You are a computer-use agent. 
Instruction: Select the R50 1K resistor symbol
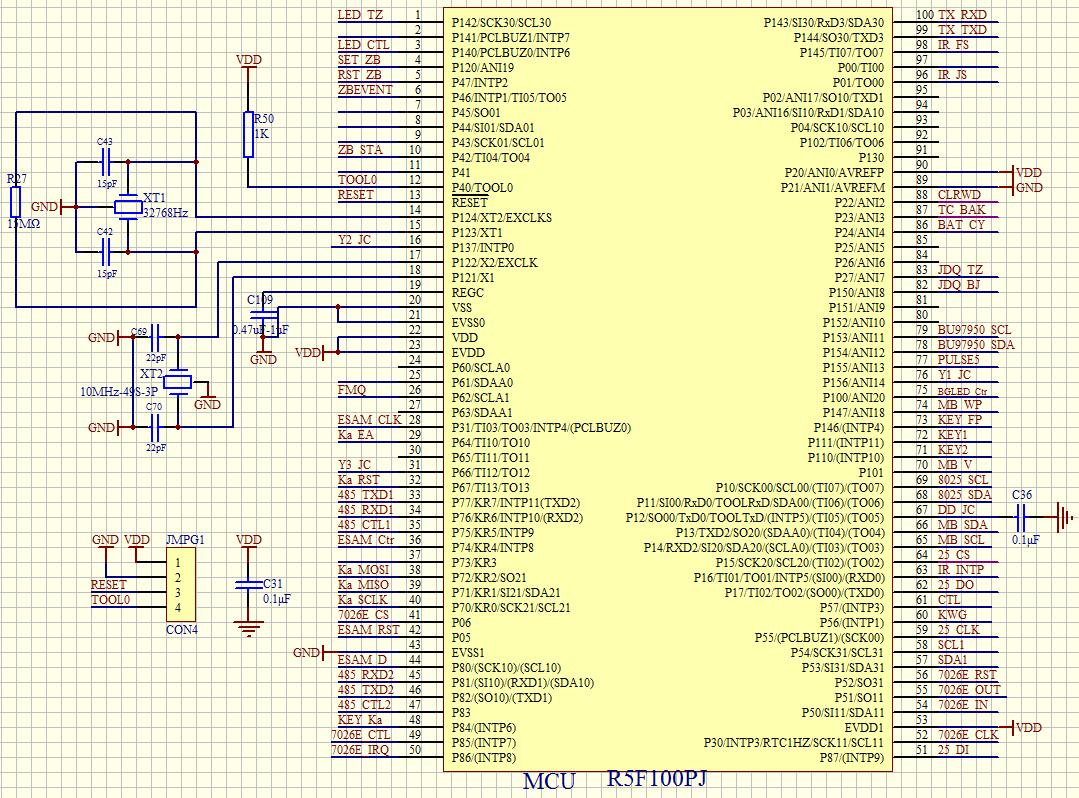[x=249, y=135]
